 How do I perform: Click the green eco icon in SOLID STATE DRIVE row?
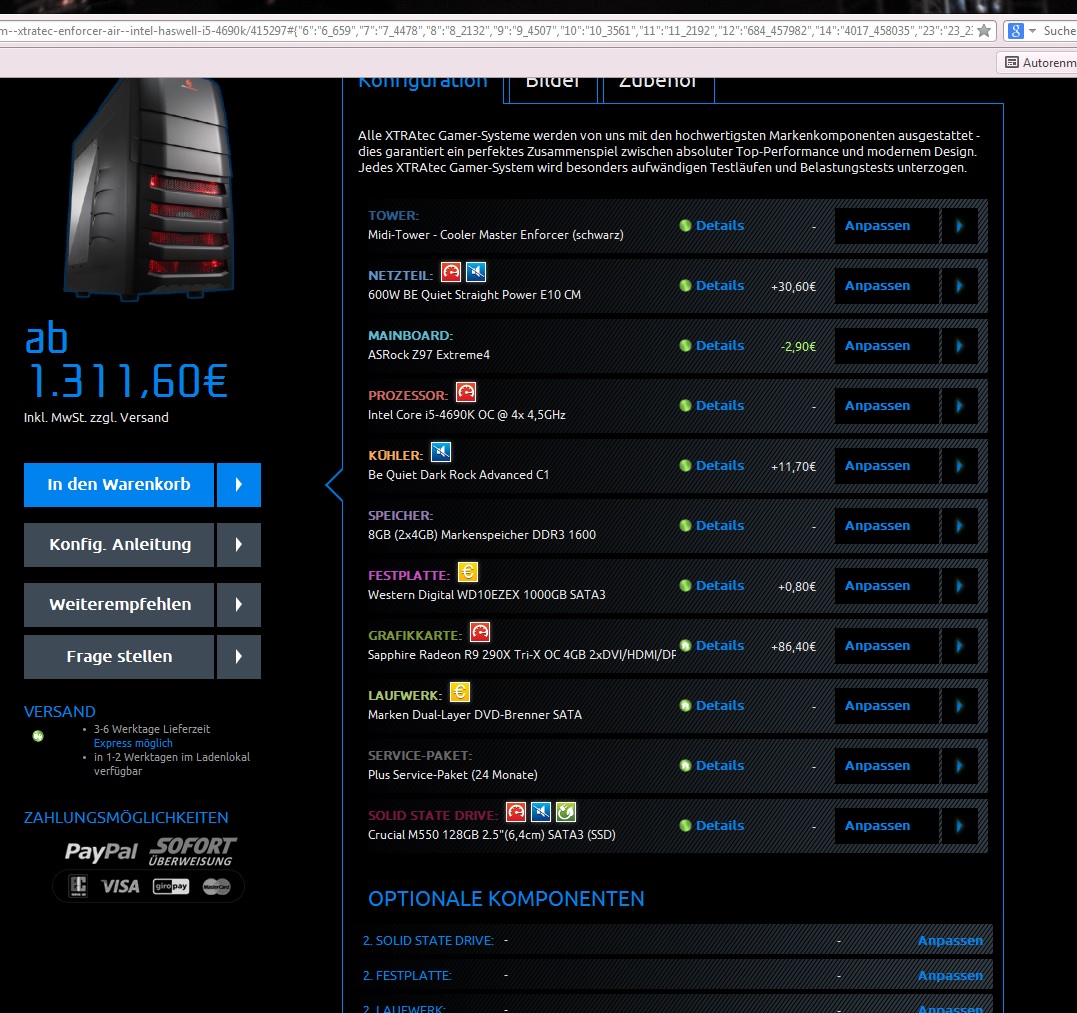566,812
